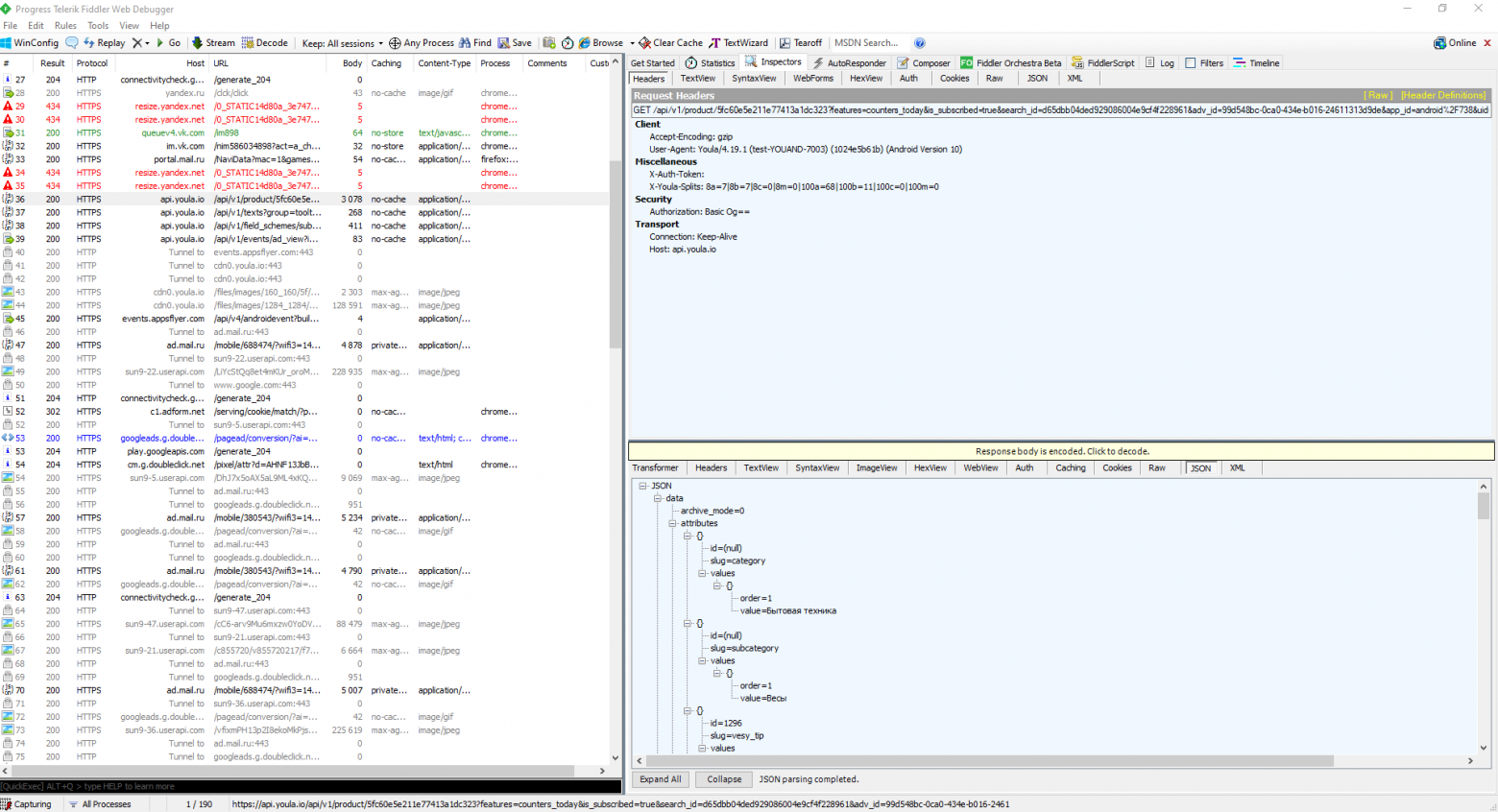
Task: Collapse values node under slug=category
Action: tap(702, 573)
